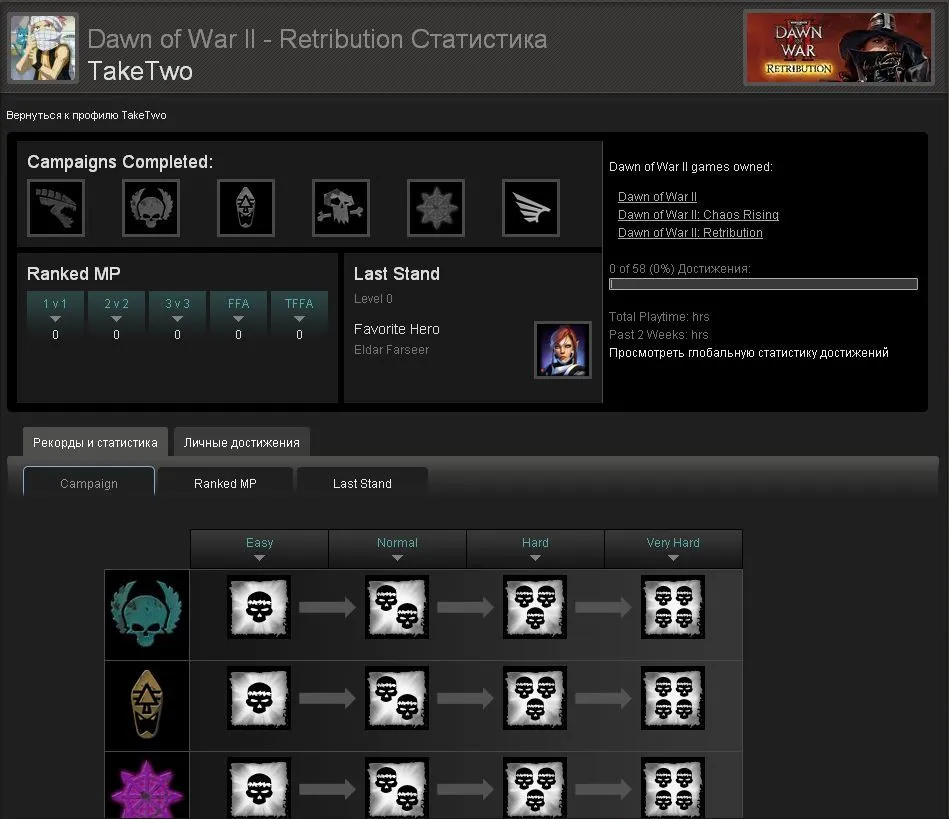Click Space Marine Very Hard four-skull badge
Screen dimensions: 949x819
(x=673, y=607)
